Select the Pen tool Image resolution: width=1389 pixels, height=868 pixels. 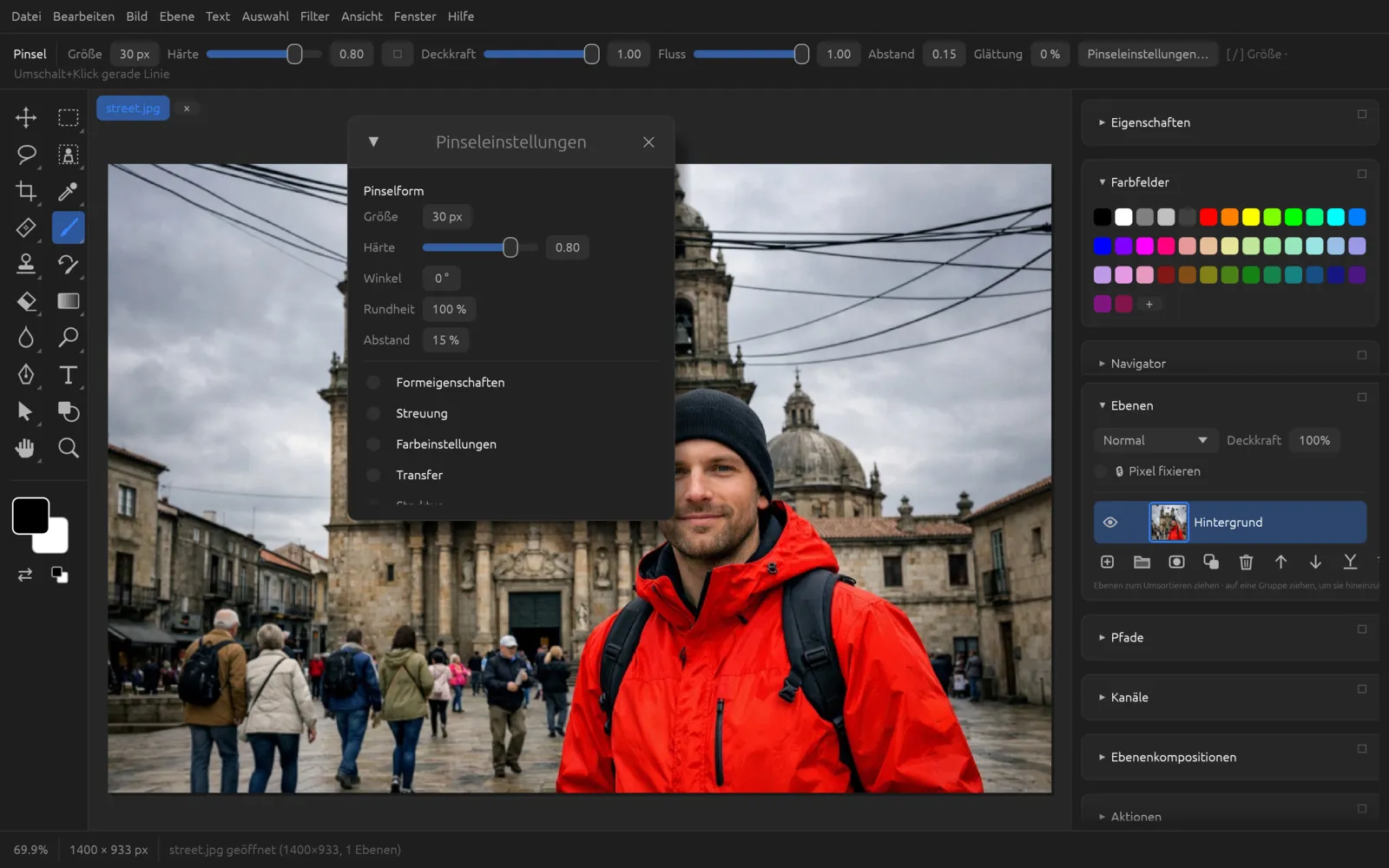tap(26, 374)
